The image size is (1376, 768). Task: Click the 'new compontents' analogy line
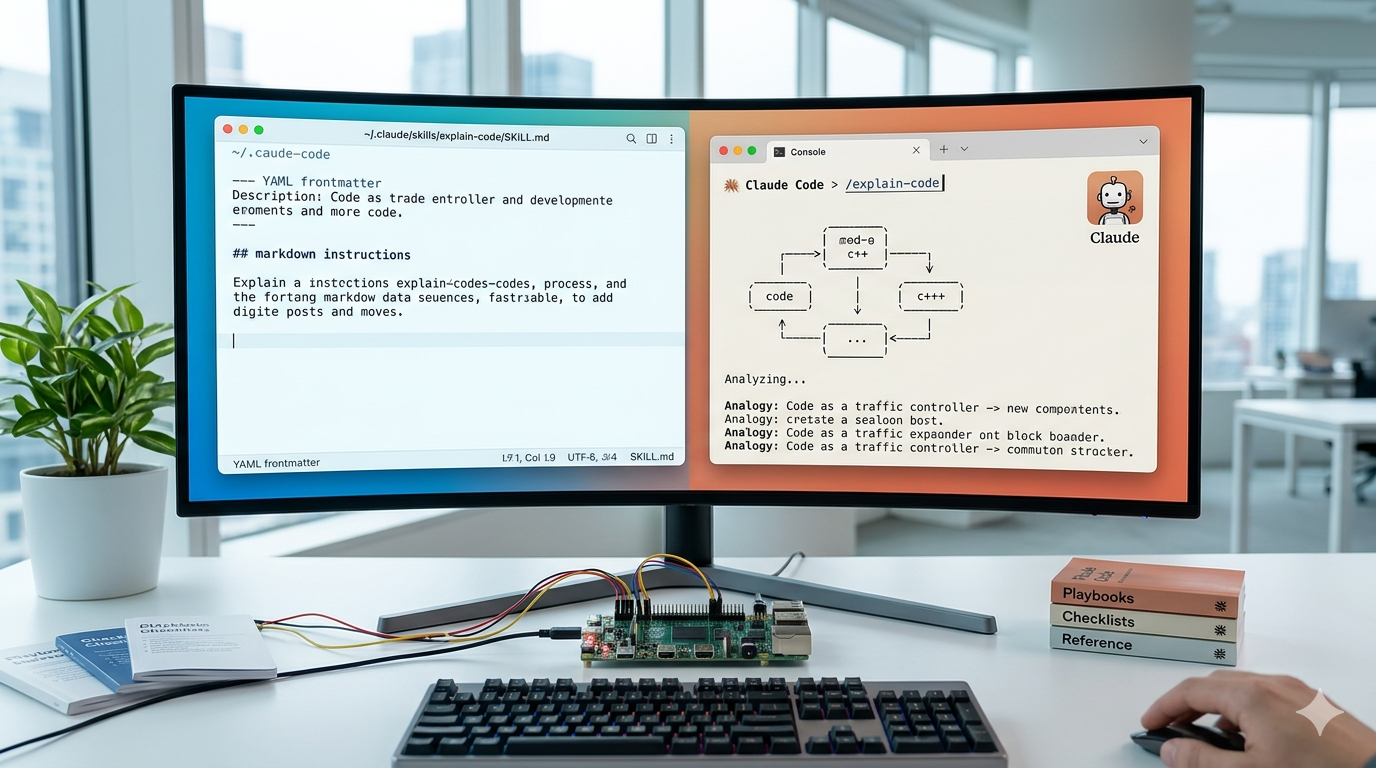tap(922, 407)
